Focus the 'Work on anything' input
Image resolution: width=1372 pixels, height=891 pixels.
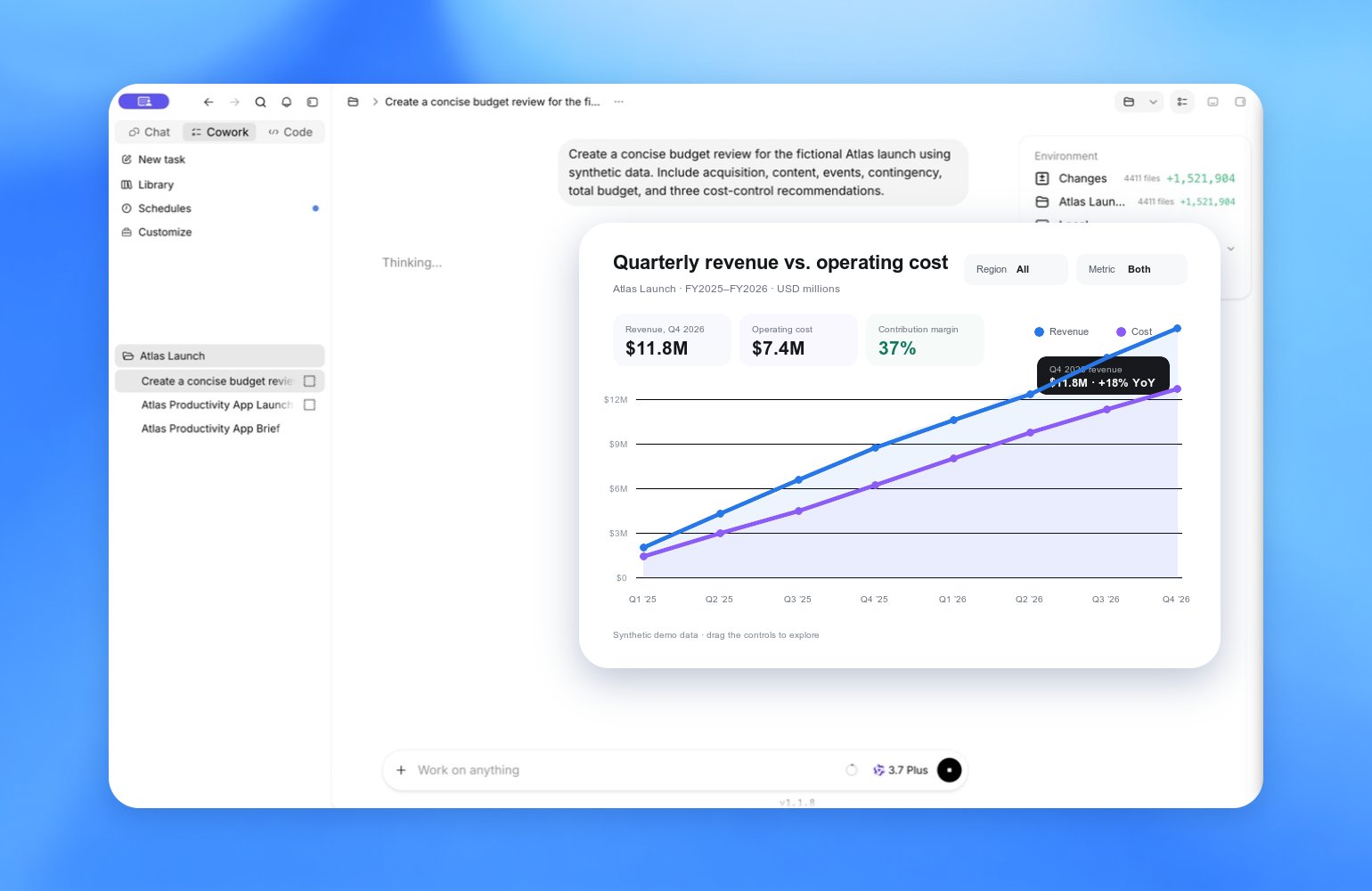click(624, 770)
